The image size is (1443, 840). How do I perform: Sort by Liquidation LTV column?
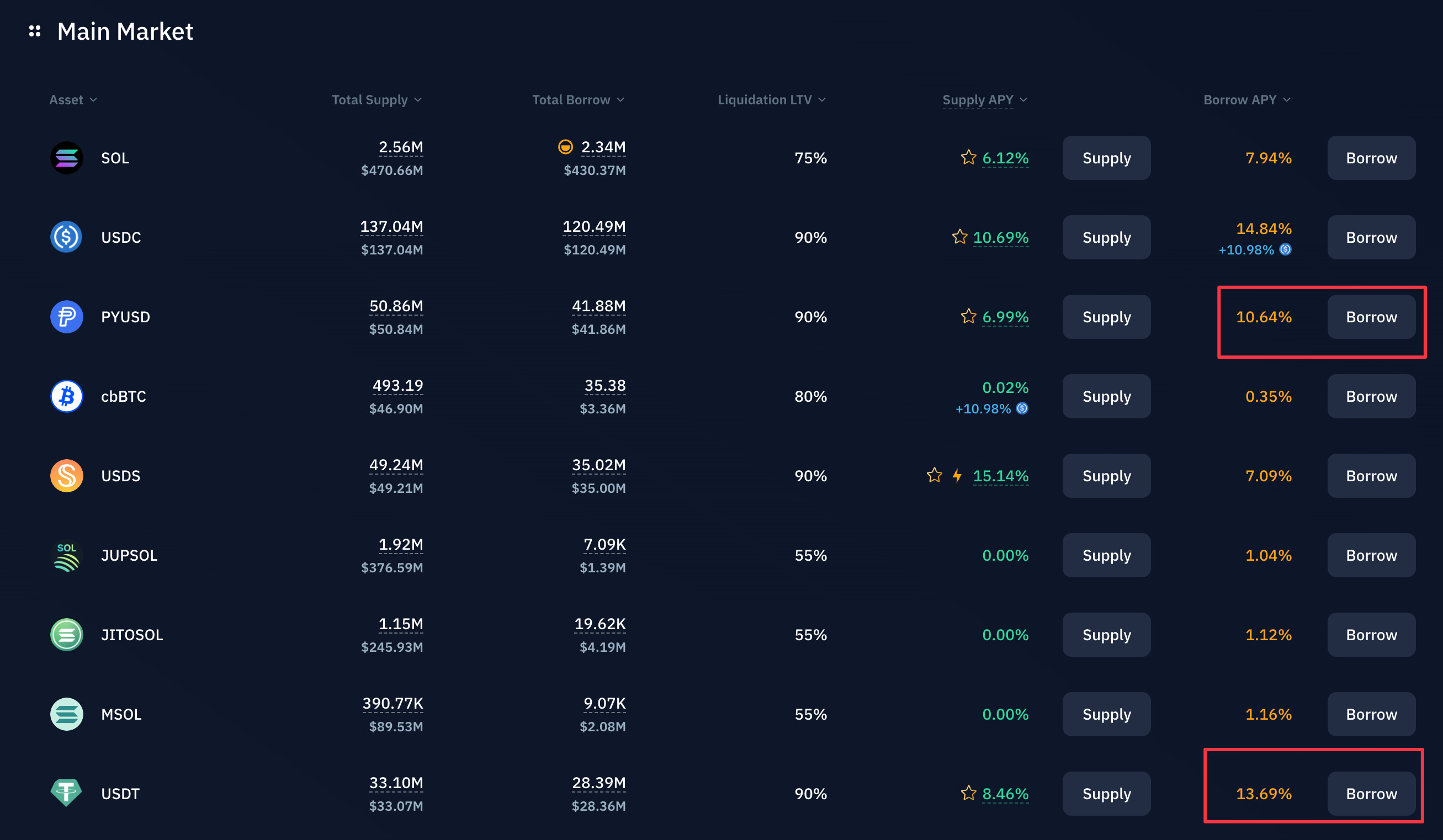pyautogui.click(x=771, y=100)
